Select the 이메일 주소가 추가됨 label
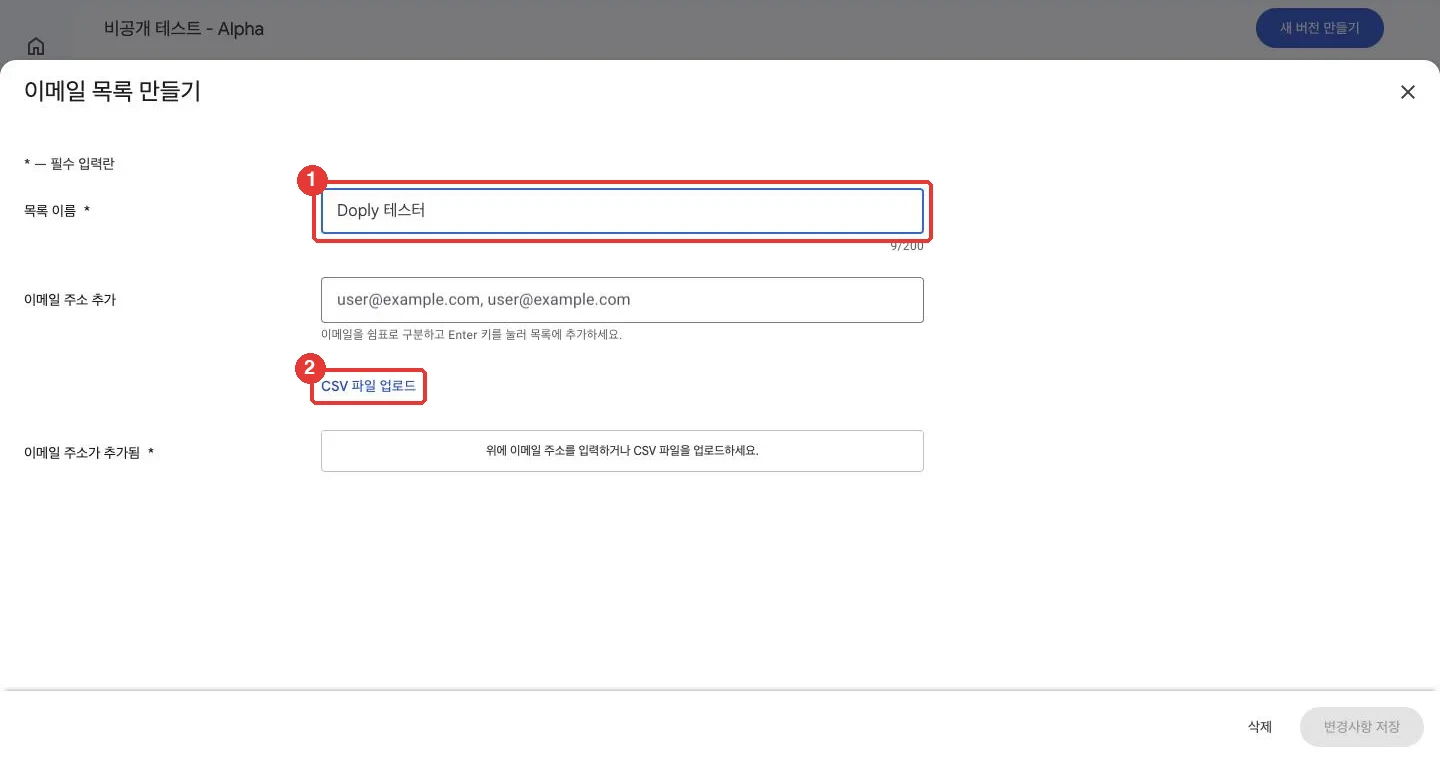 (89, 452)
